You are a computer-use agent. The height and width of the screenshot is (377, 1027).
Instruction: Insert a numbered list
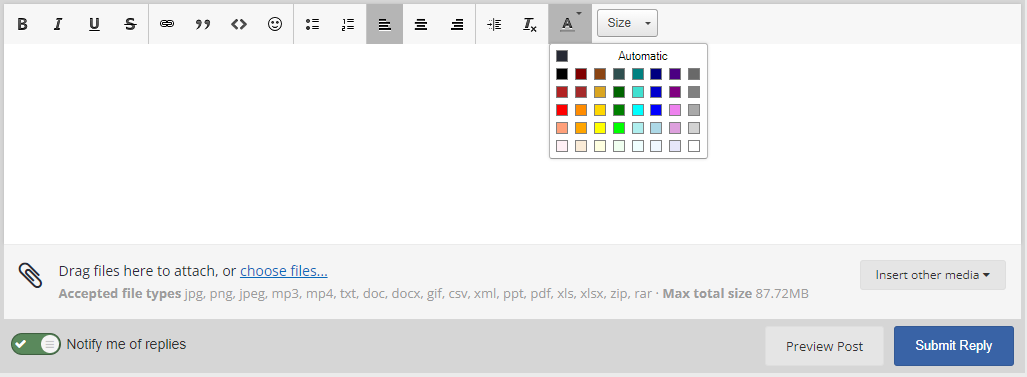(x=348, y=24)
